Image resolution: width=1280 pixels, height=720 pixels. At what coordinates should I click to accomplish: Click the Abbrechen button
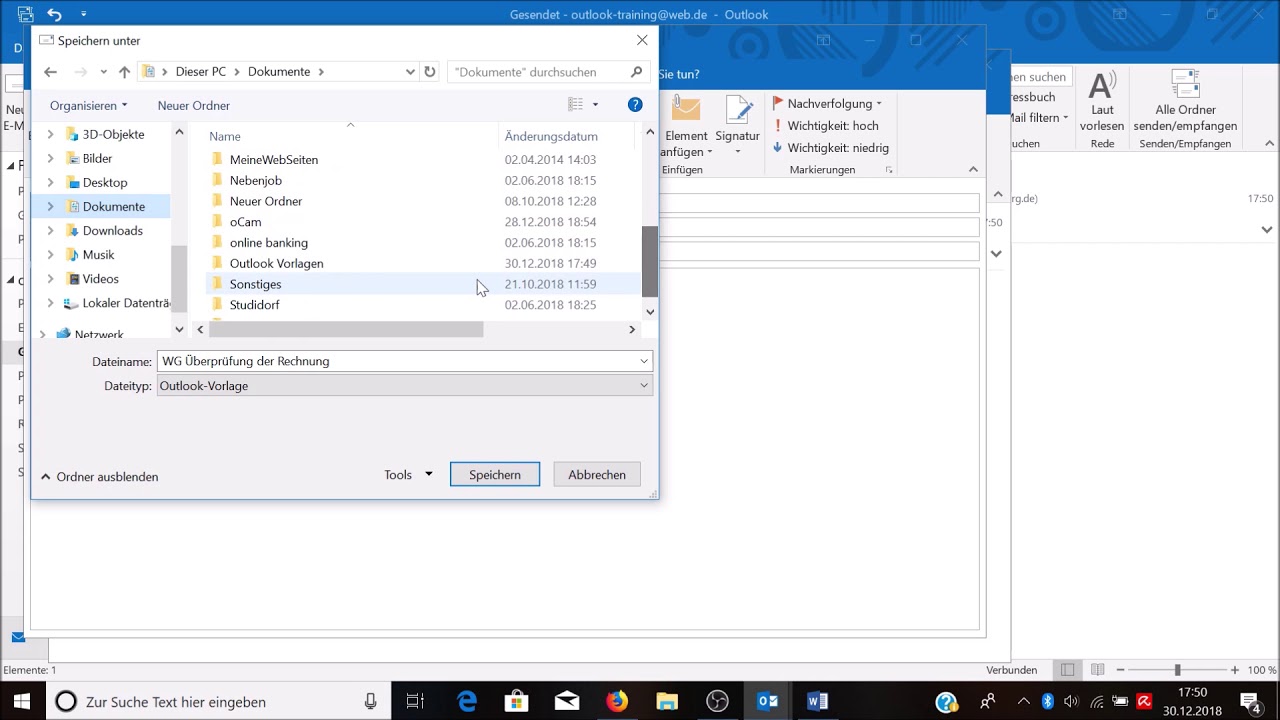point(597,475)
